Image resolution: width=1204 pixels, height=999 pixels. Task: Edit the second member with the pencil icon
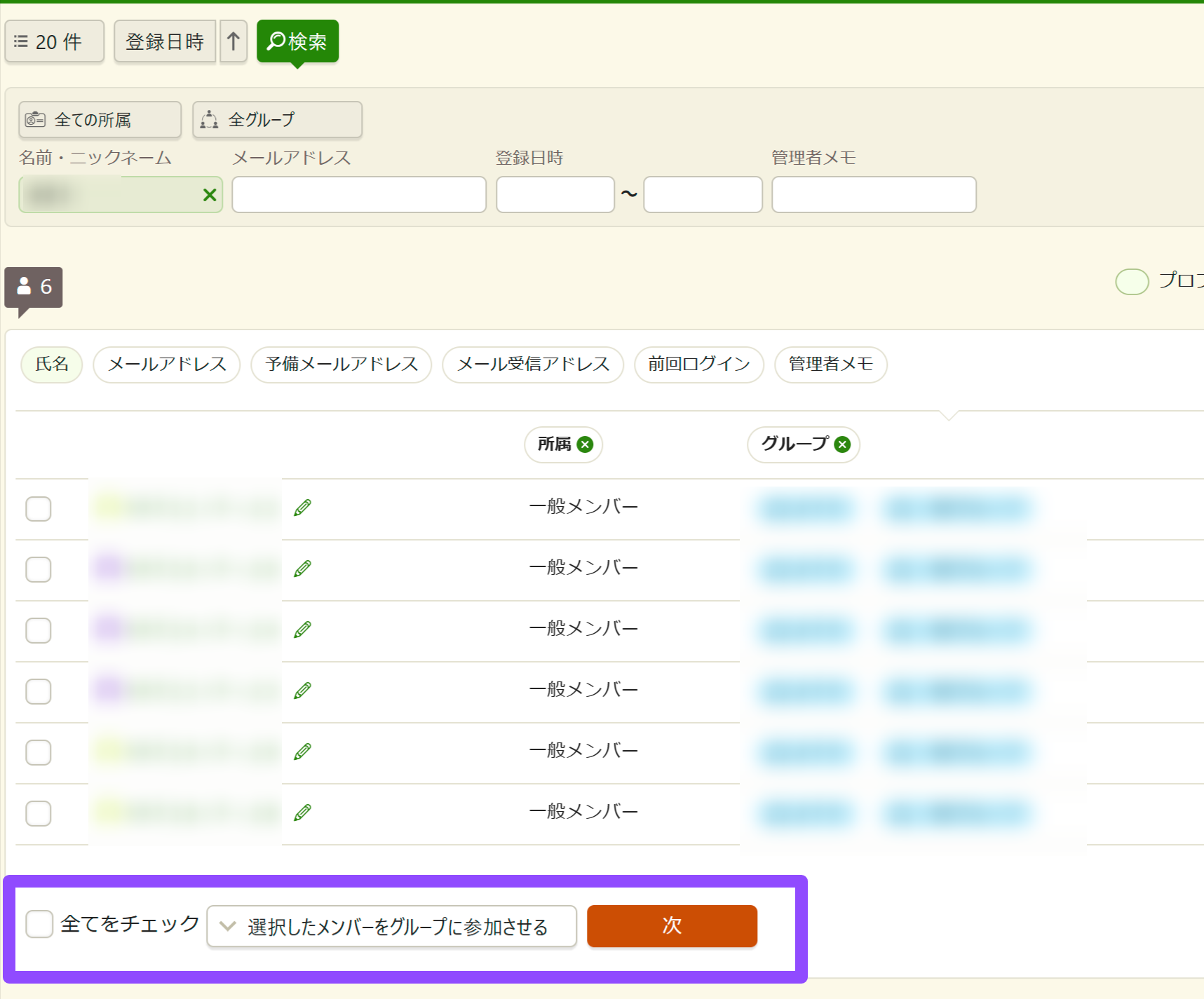point(302,569)
